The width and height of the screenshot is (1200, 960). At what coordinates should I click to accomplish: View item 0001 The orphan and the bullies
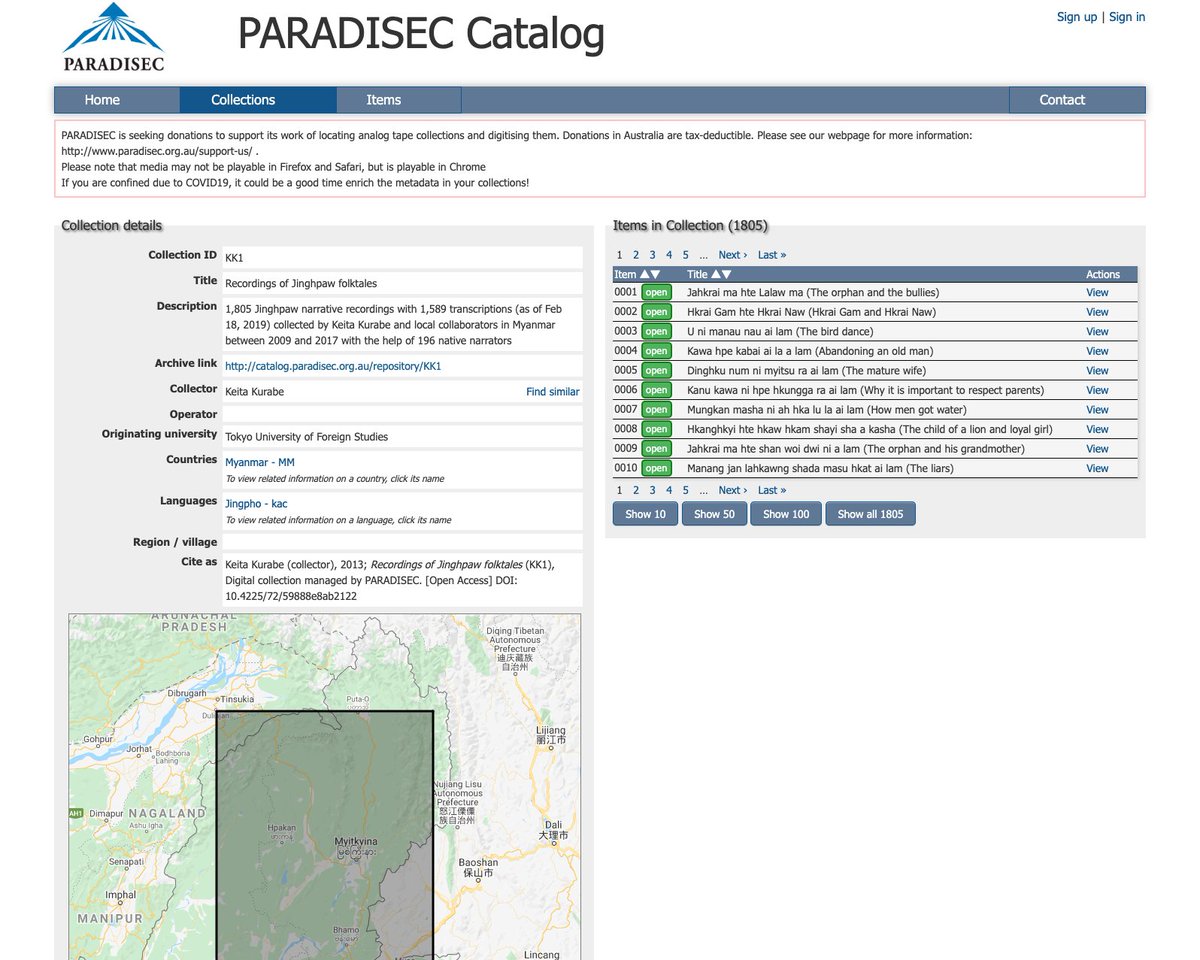point(1097,293)
